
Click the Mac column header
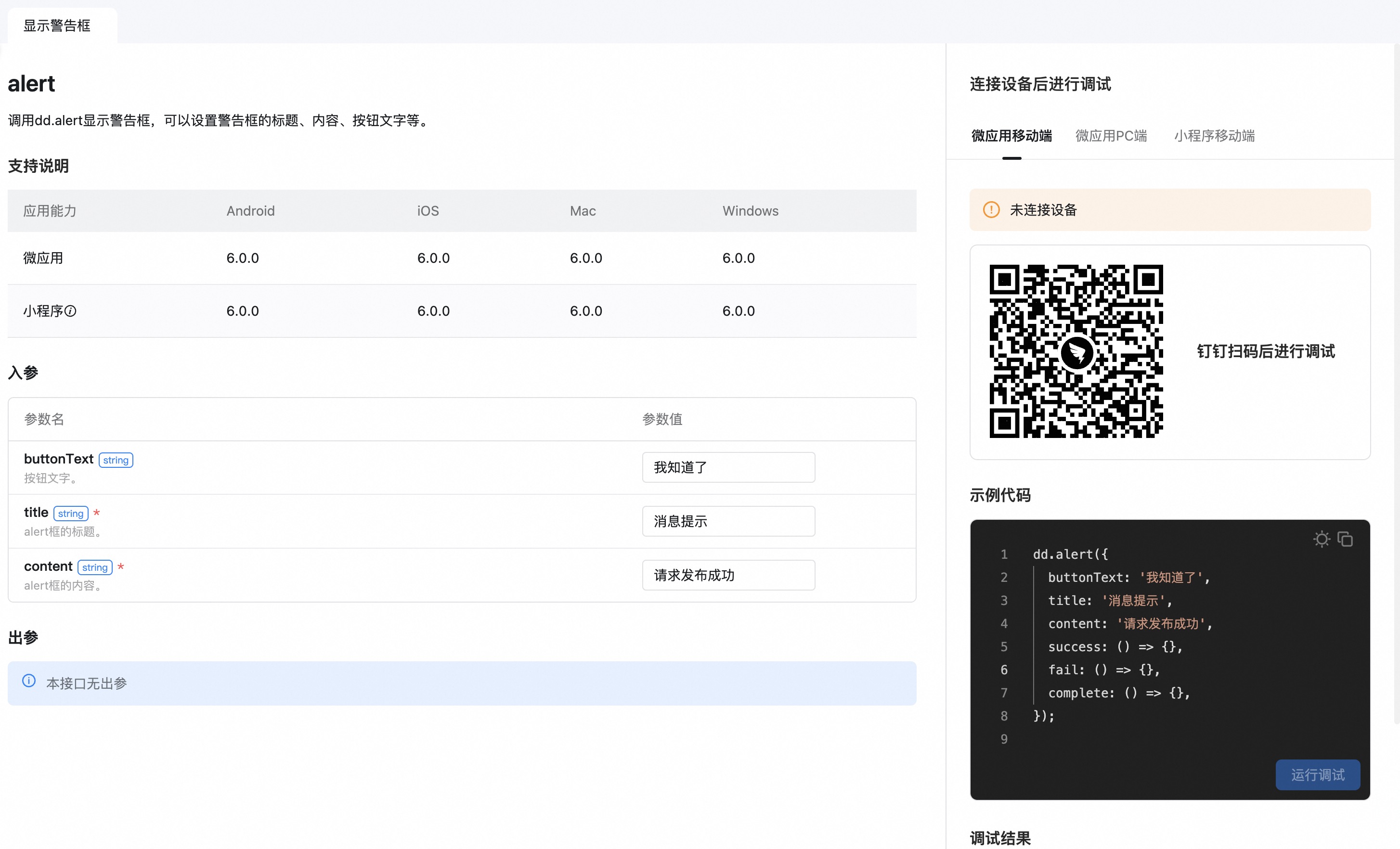pyautogui.click(x=583, y=211)
